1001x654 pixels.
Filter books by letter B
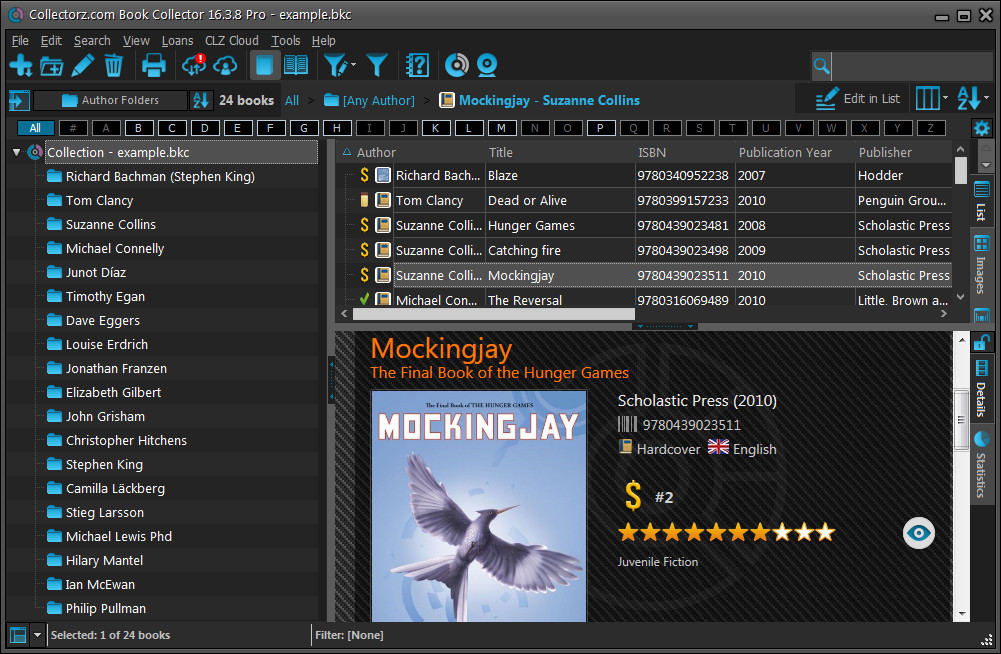139,128
